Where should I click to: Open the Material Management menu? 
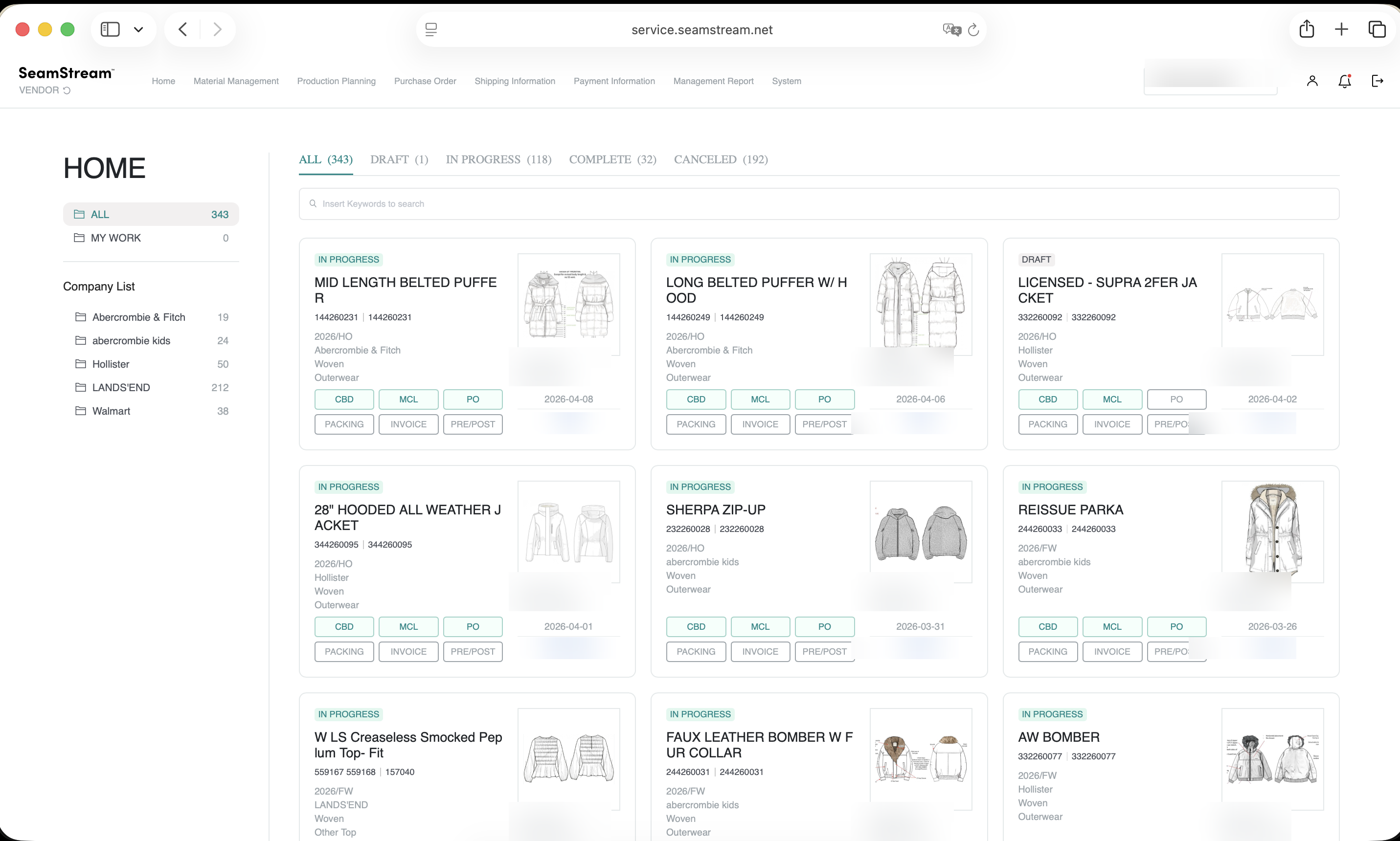pyautogui.click(x=236, y=81)
